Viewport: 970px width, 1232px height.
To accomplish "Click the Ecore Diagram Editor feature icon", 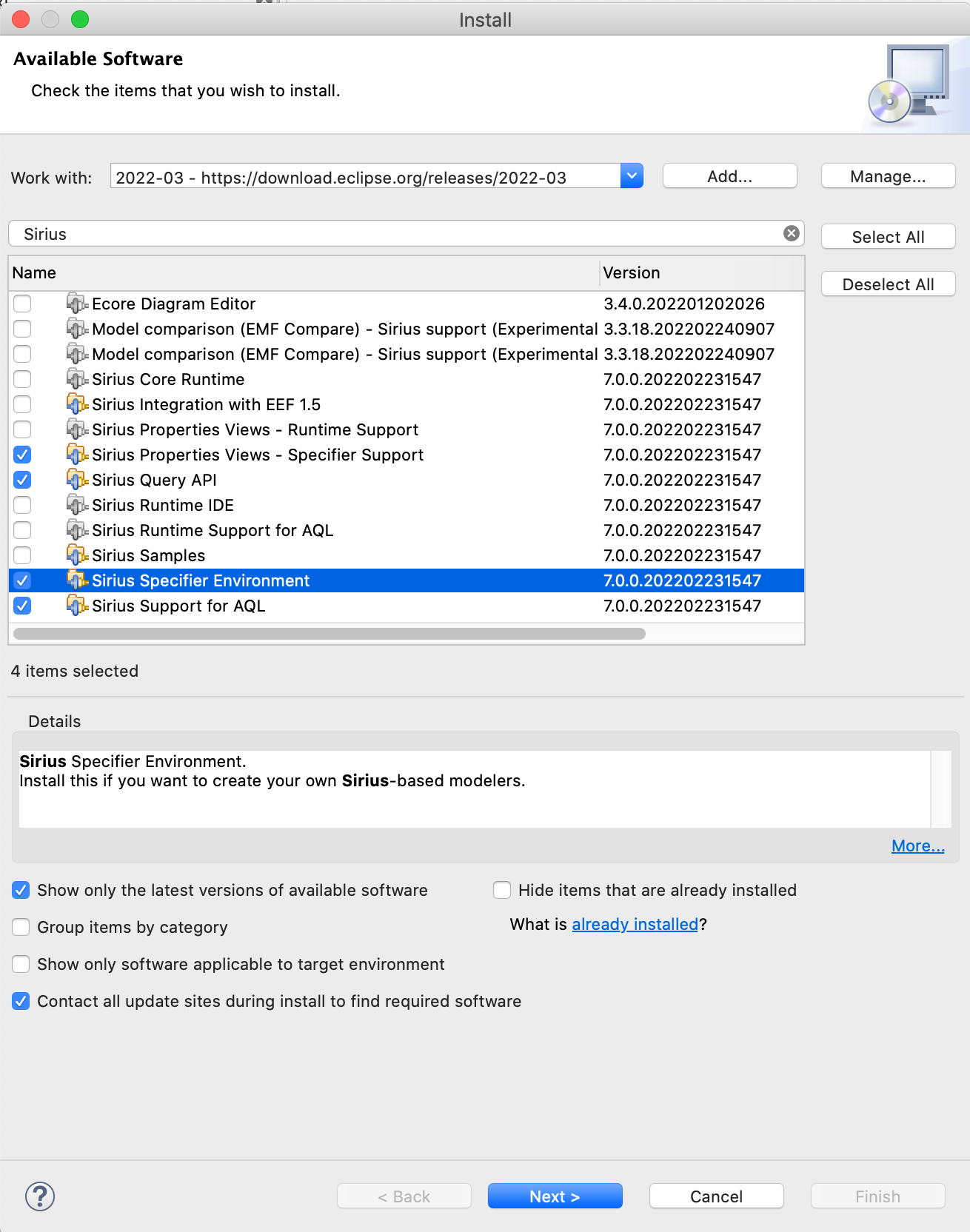I will click(x=77, y=304).
